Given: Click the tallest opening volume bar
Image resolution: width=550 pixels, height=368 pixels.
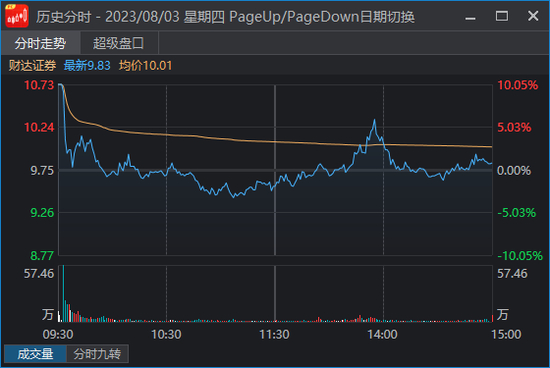Looking at the screenshot, I should [63, 294].
